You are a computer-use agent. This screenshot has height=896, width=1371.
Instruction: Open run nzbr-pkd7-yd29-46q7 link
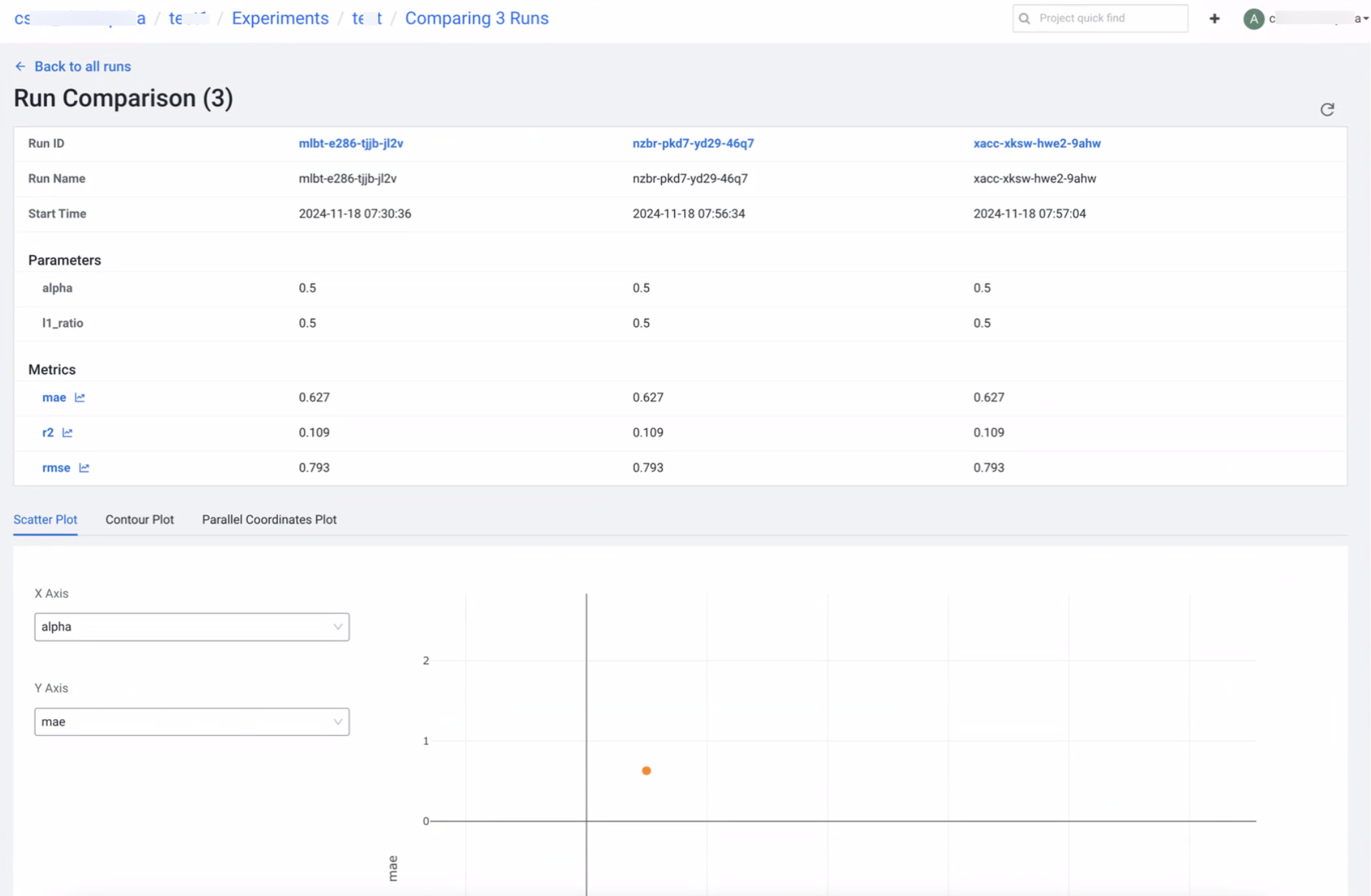tap(693, 143)
